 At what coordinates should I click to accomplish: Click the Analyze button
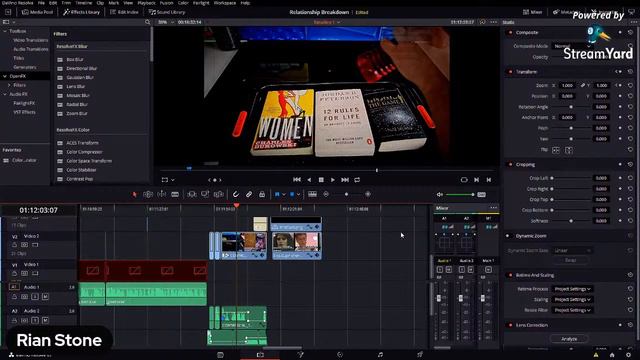(x=569, y=339)
